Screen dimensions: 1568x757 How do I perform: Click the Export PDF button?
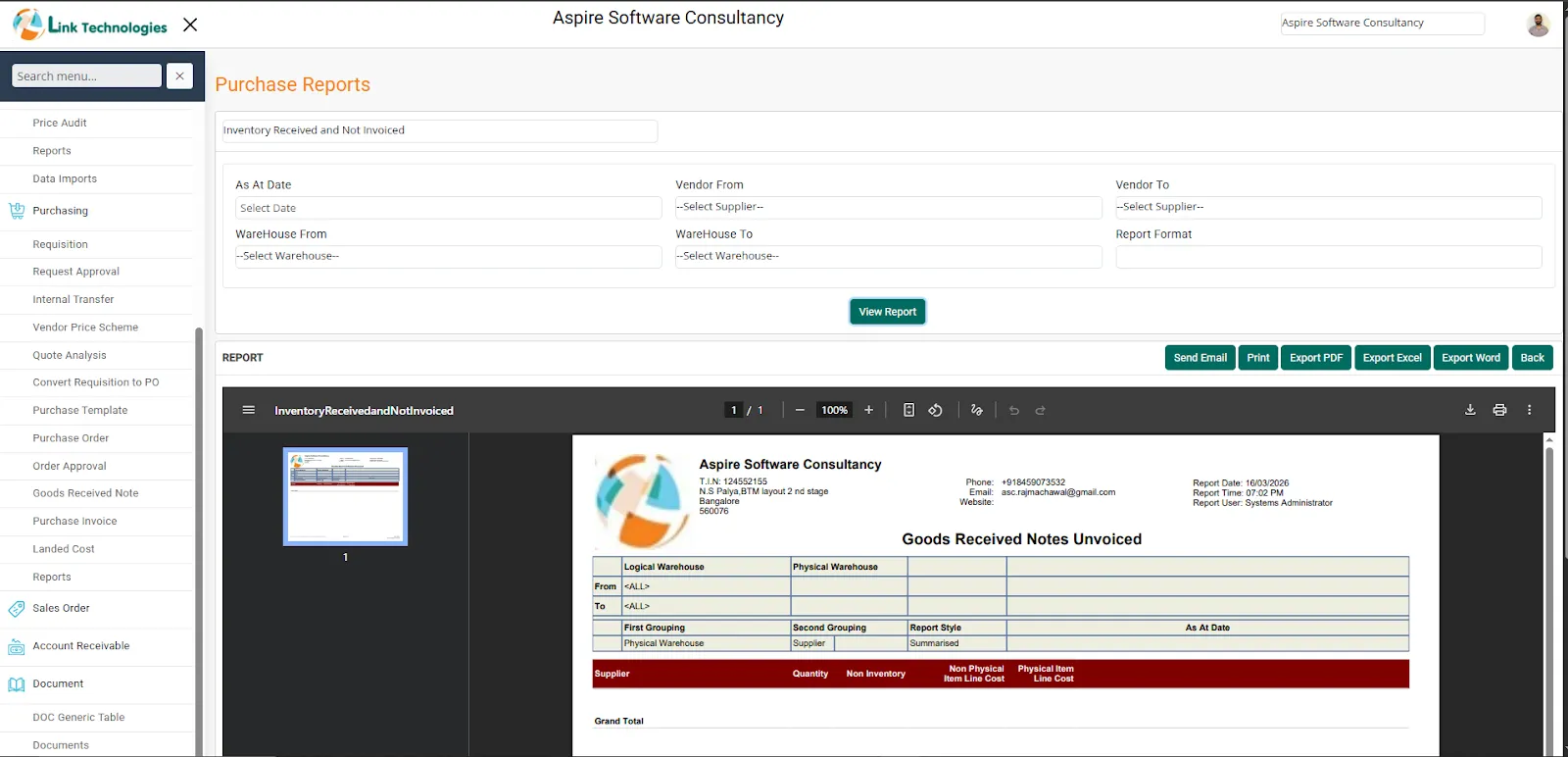1315,358
